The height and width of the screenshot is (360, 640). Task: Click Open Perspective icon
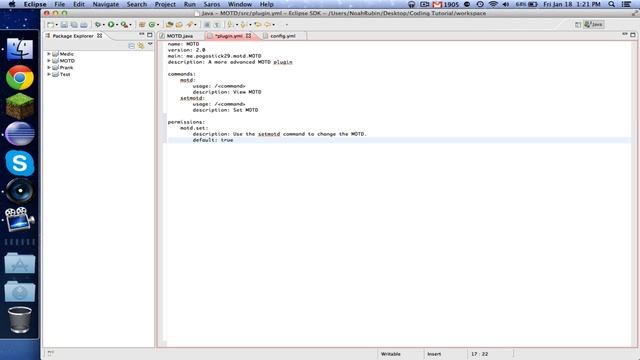(578, 24)
